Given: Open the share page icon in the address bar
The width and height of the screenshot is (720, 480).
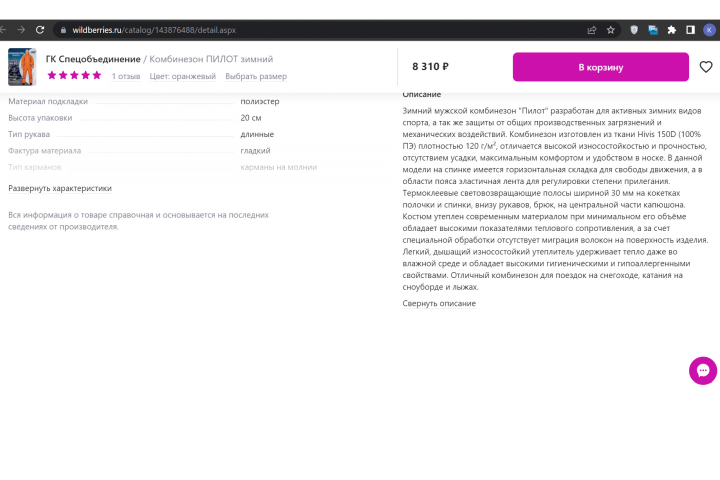Looking at the screenshot, I should 591,30.
